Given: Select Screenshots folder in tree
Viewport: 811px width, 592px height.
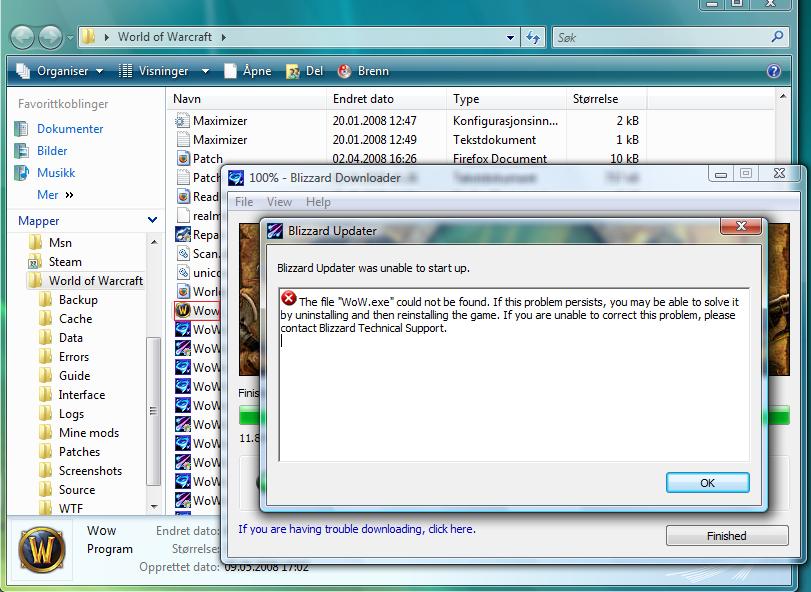Looking at the screenshot, I should [x=91, y=471].
